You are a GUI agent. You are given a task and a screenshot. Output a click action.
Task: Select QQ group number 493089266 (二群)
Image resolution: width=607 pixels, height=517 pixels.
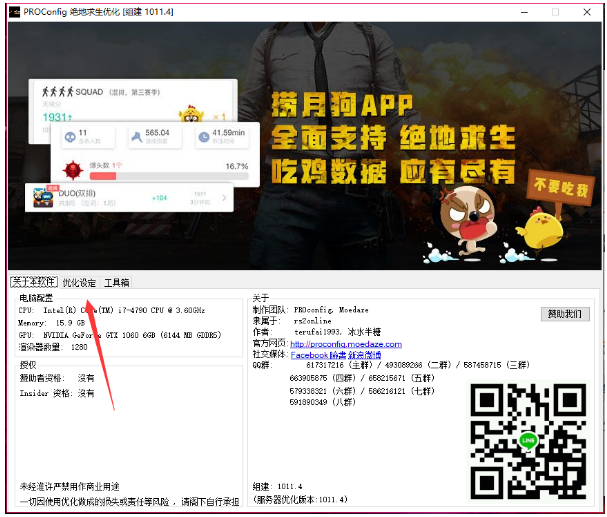pyautogui.click(x=418, y=365)
